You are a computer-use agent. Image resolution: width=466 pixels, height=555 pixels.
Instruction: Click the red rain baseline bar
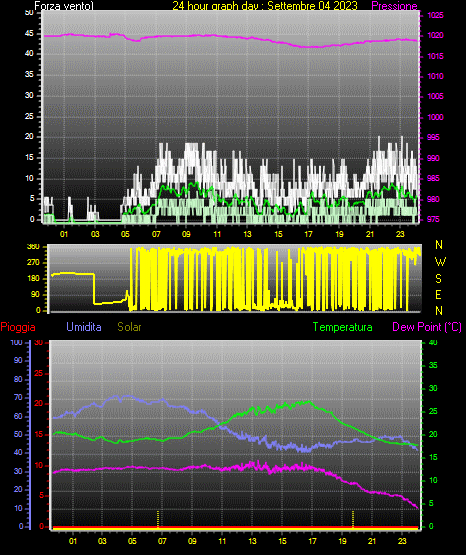pos(235,528)
